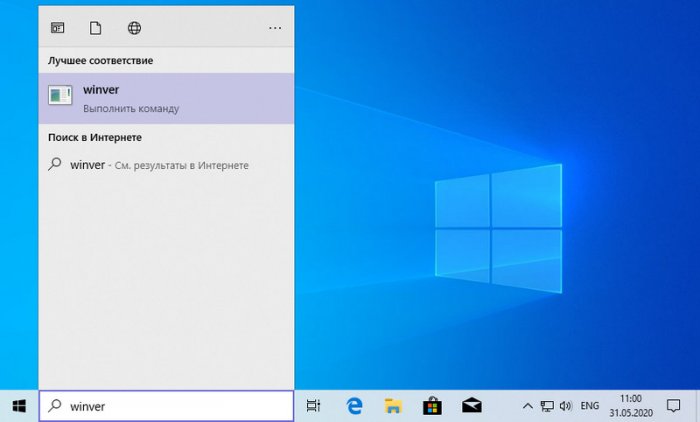Show hidden system tray icons

528,406
